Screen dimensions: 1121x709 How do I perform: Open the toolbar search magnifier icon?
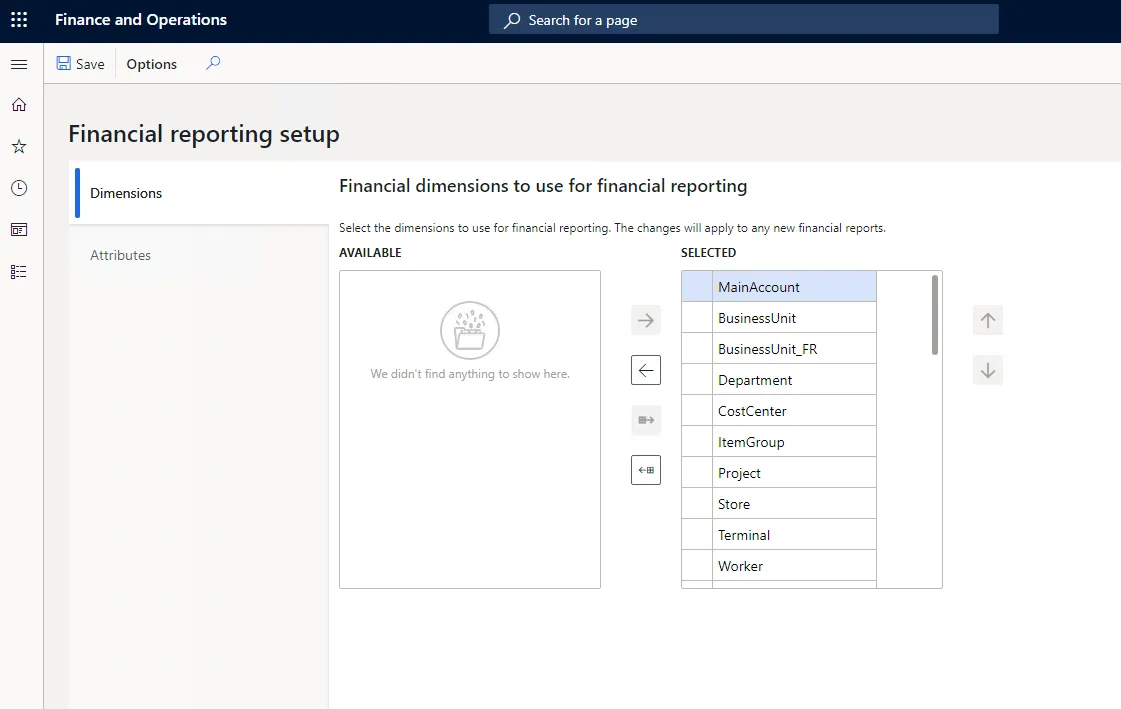point(212,63)
